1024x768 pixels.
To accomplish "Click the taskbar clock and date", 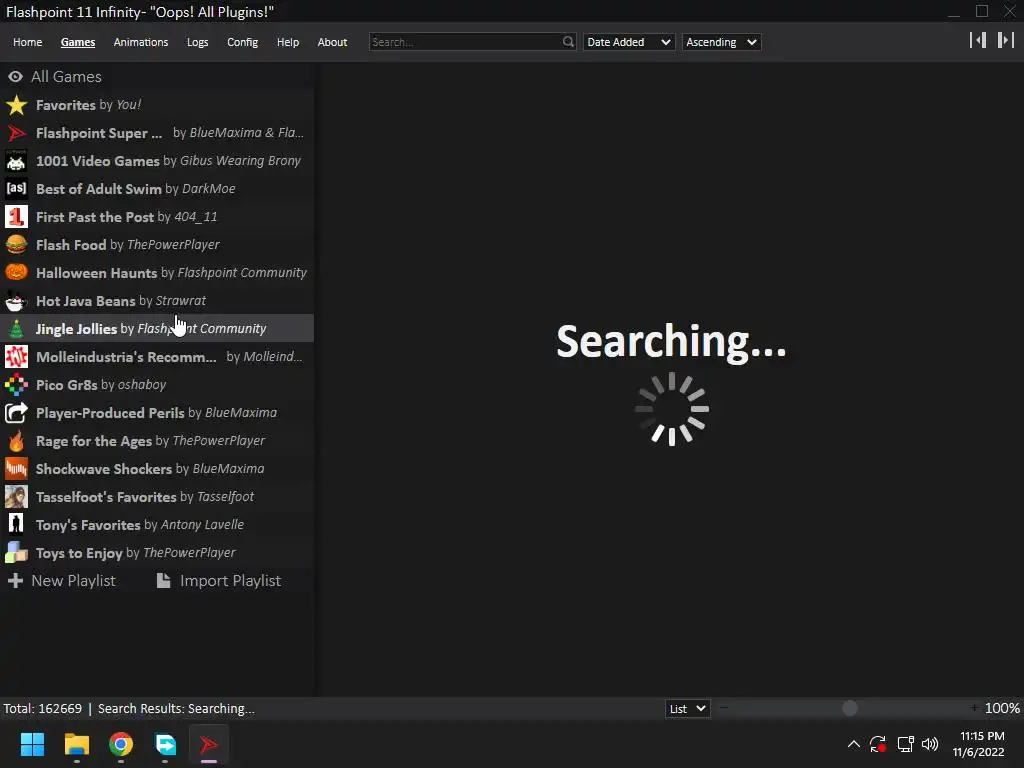I will [979, 744].
